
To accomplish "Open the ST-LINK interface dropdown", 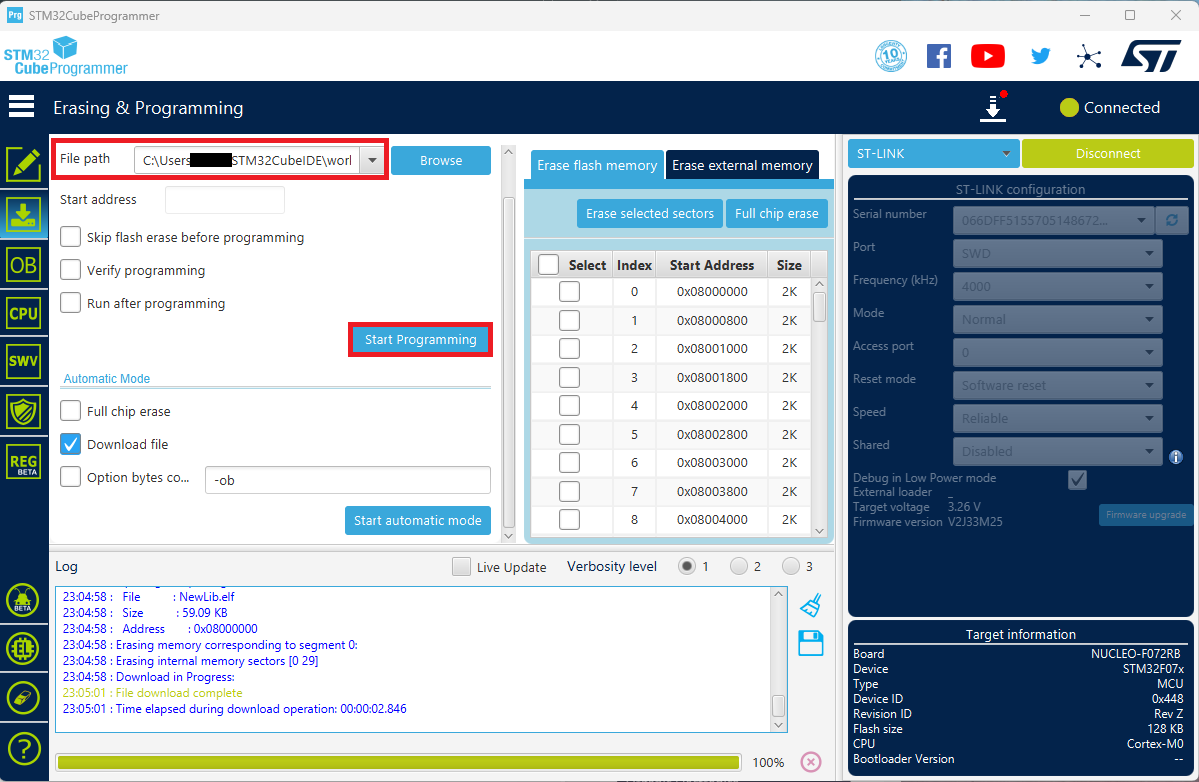I will tap(933, 154).
